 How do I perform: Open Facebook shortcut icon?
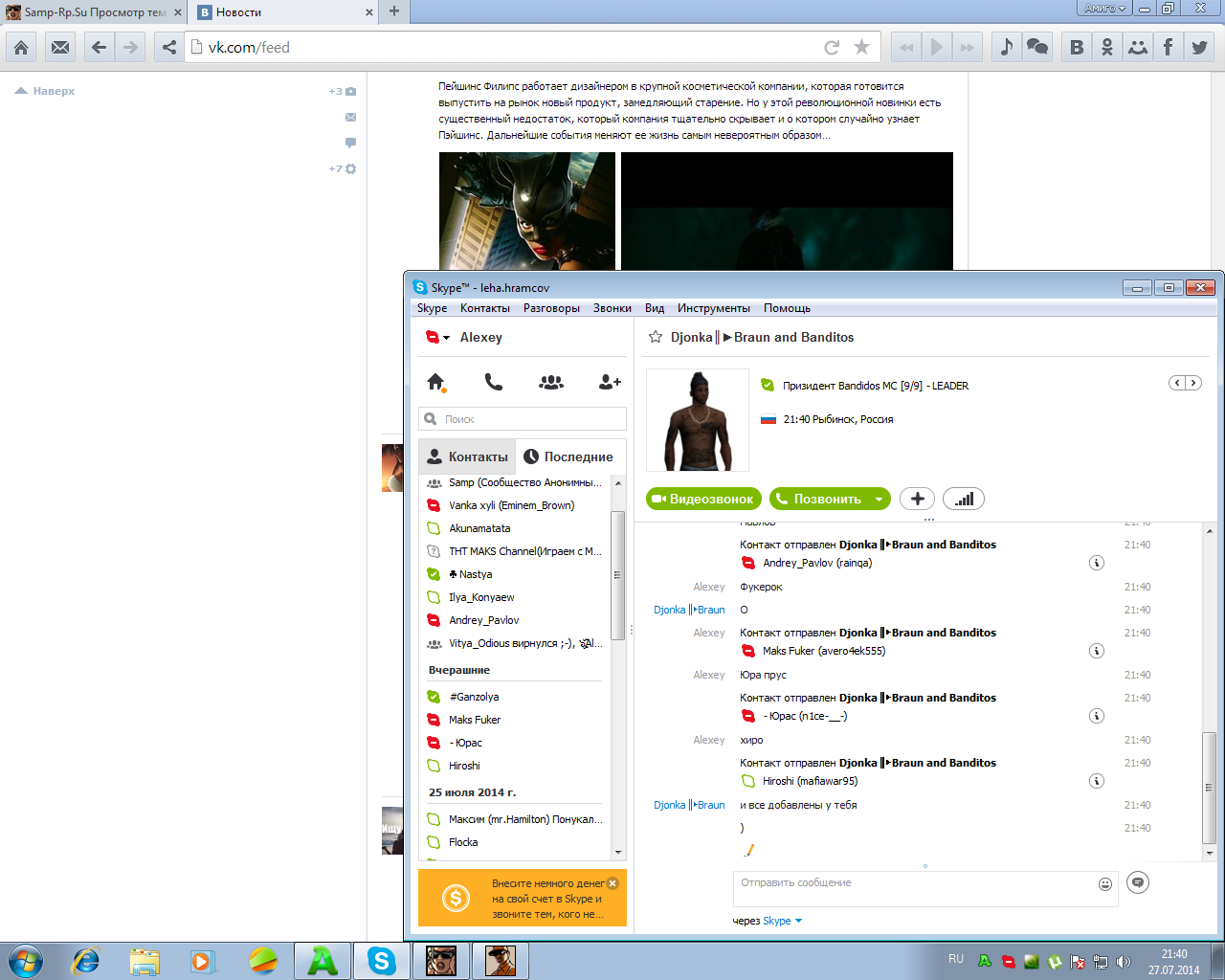[1169, 47]
